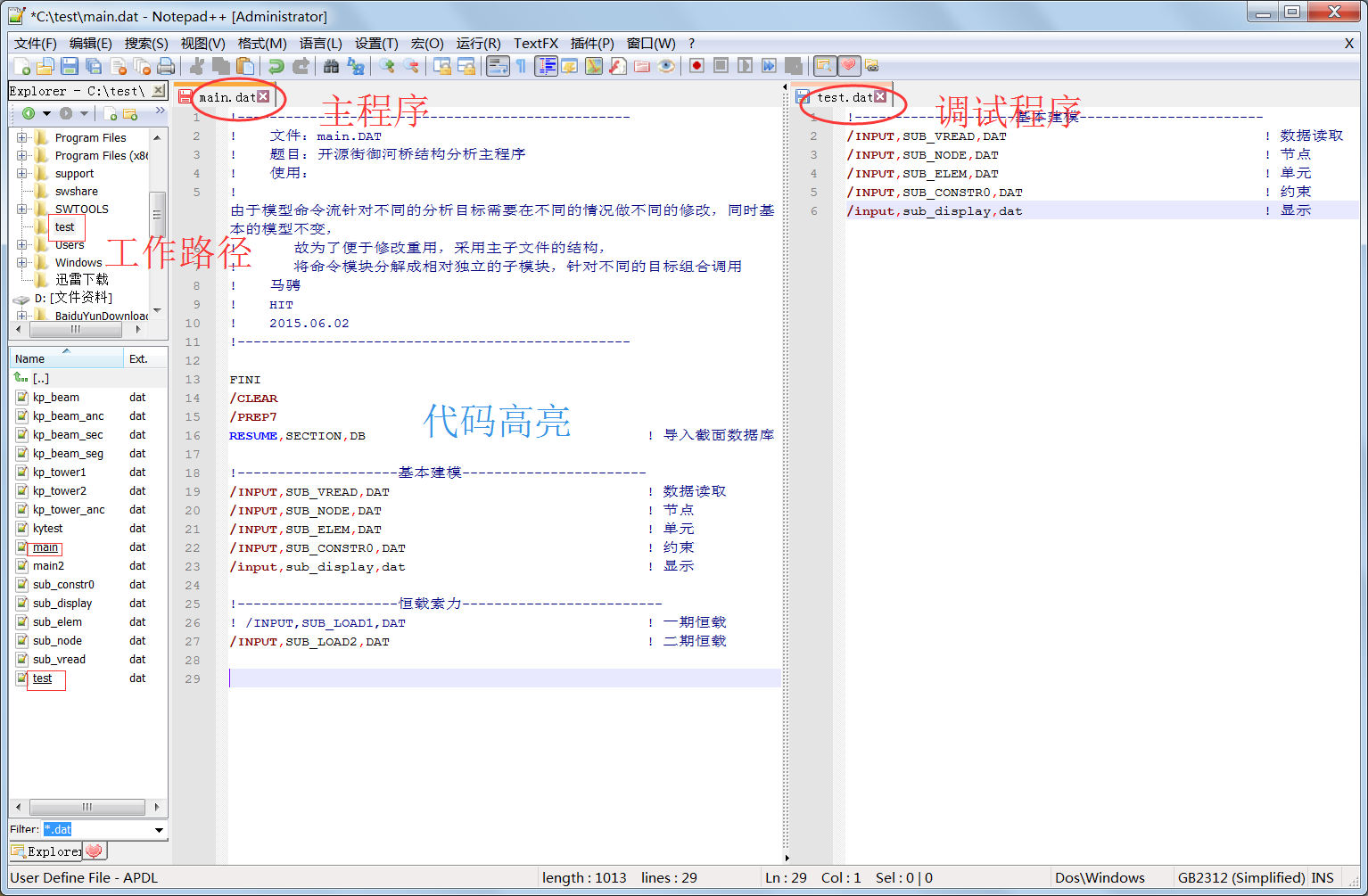Image resolution: width=1368 pixels, height=896 pixels.
Task: Go up via [..] entry
Action: 41,378
